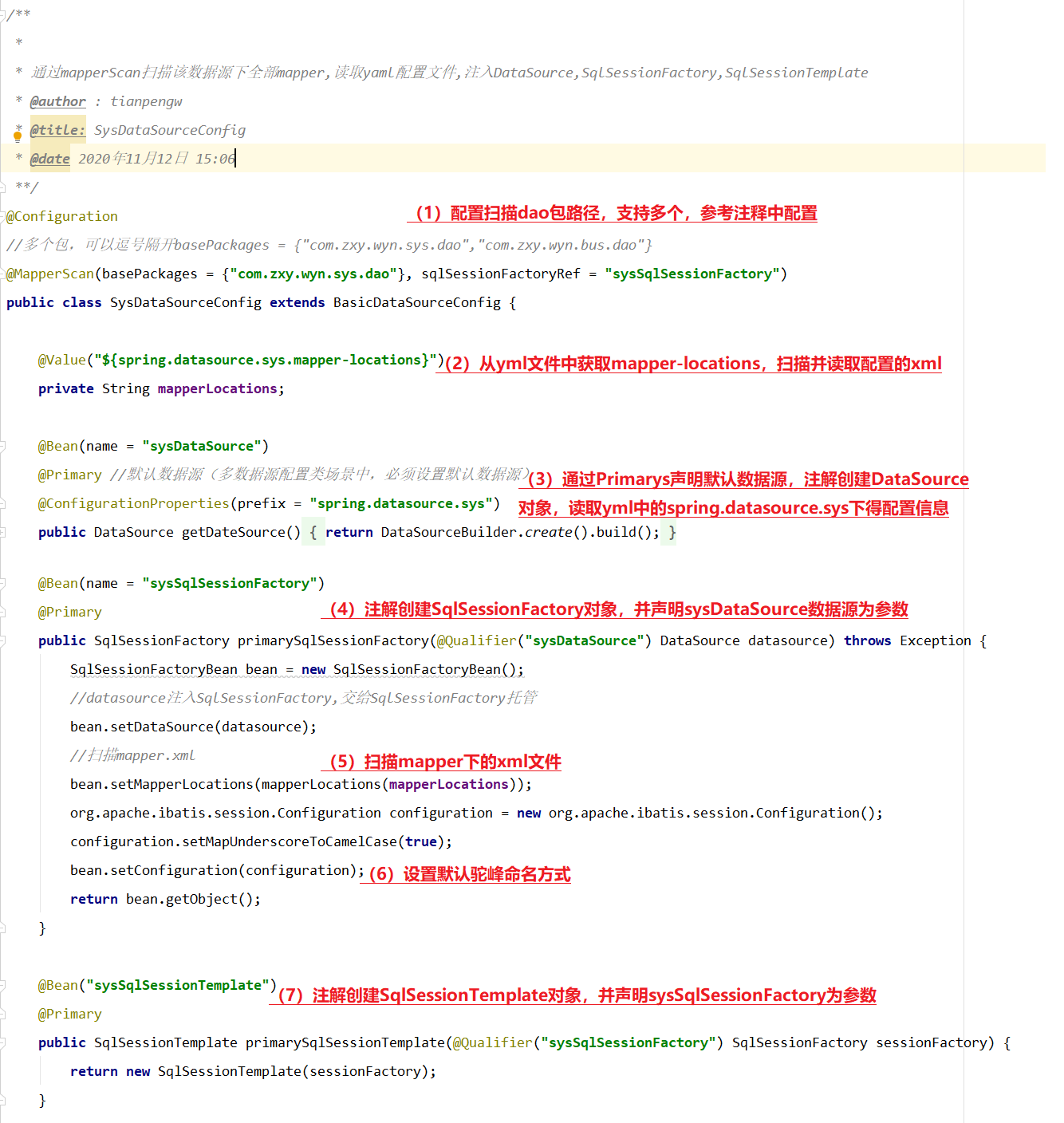Image resolution: width=1064 pixels, height=1123 pixels.
Task: Click the @Configuration annotation
Action: click(62, 216)
